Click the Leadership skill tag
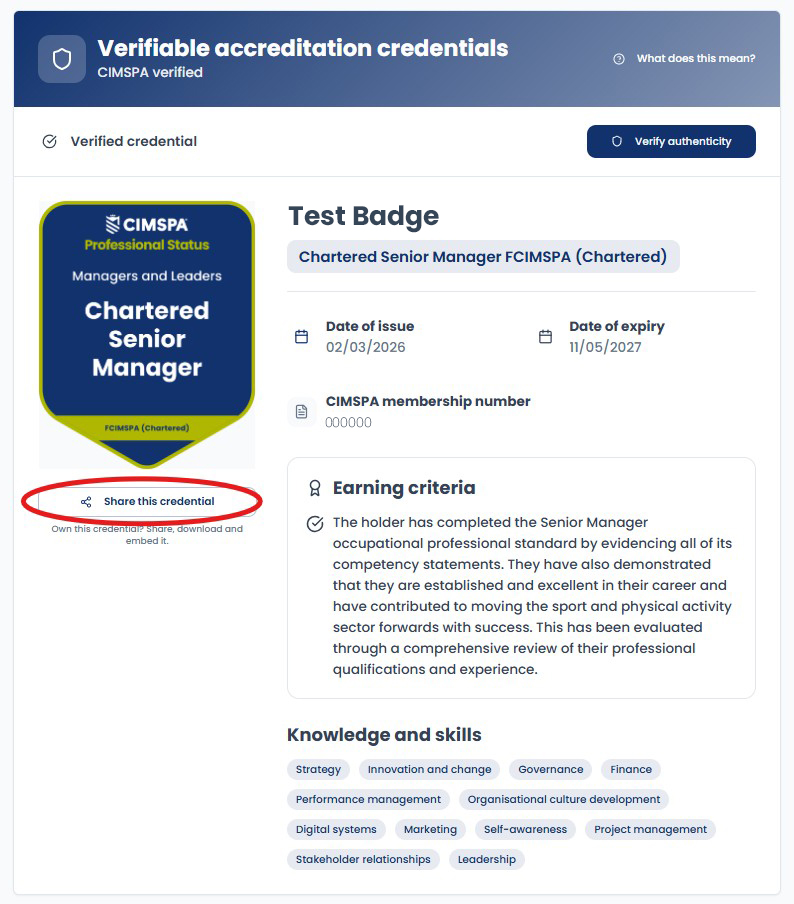This screenshot has height=904, width=794. click(487, 859)
